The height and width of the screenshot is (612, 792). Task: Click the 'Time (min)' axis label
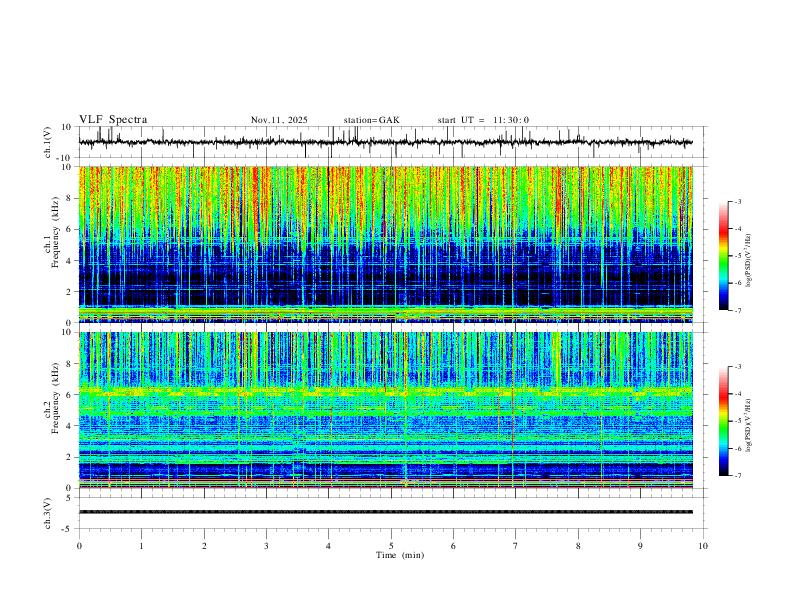pos(400,555)
